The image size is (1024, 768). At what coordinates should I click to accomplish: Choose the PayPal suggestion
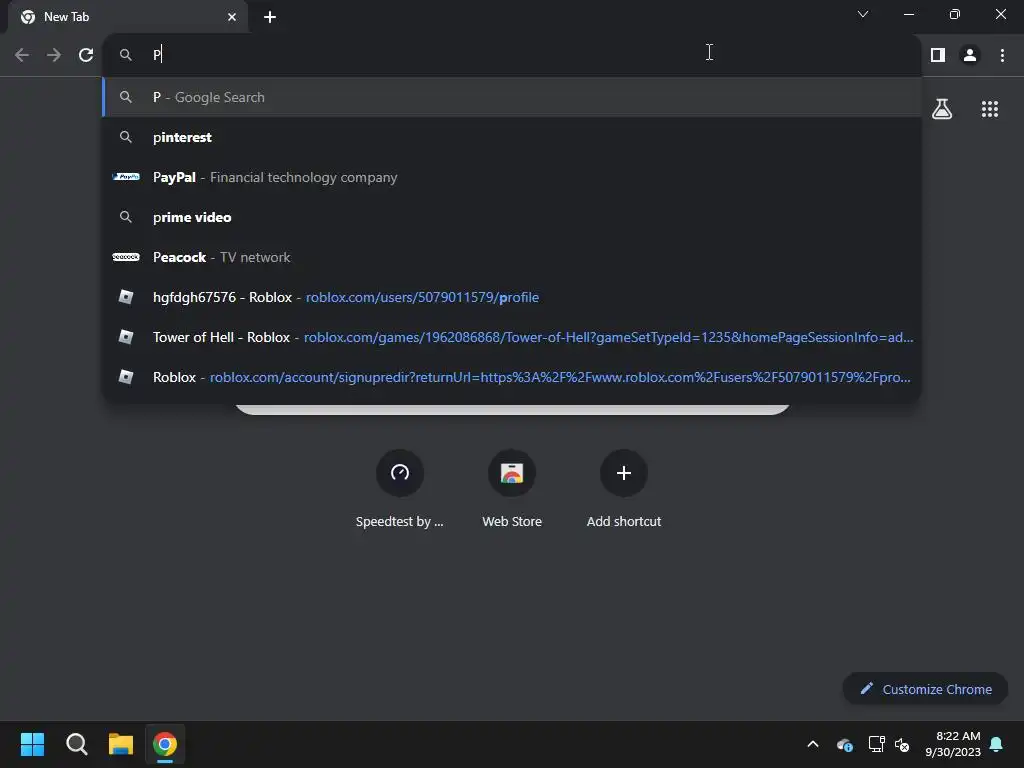click(512, 177)
